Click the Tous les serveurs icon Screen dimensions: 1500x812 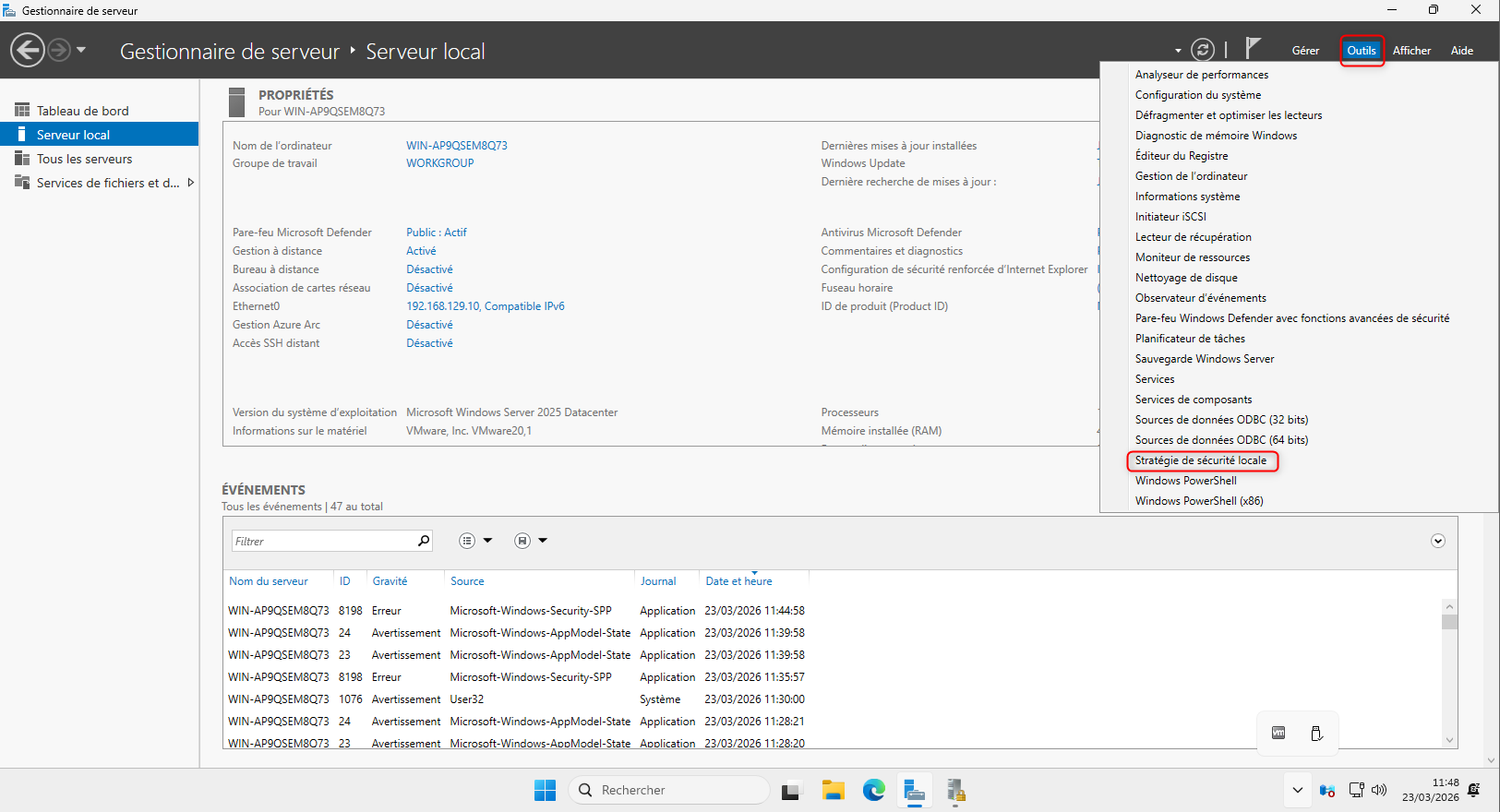tap(22, 159)
